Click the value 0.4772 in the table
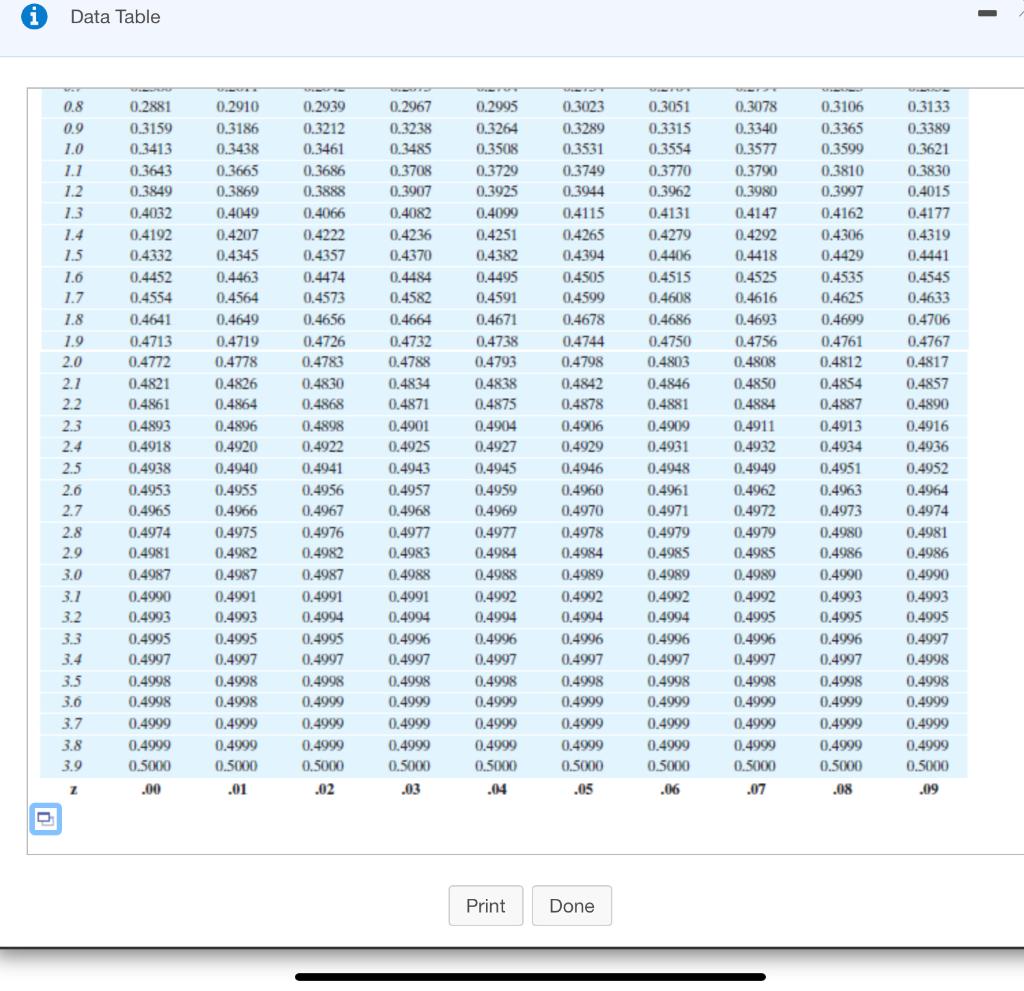1024x991 pixels. click(x=151, y=363)
